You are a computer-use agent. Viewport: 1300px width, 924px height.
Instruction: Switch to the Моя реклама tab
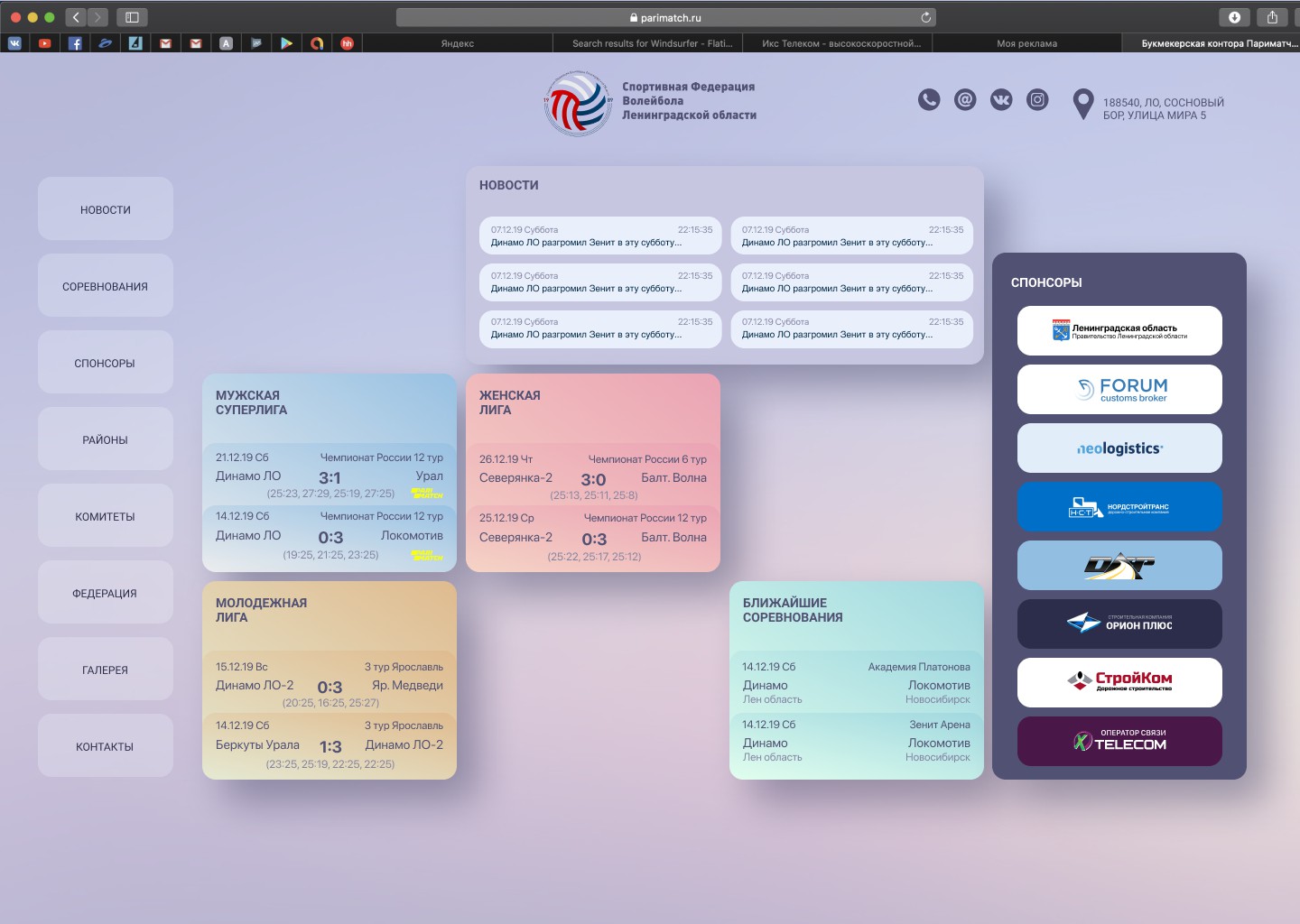(1026, 42)
